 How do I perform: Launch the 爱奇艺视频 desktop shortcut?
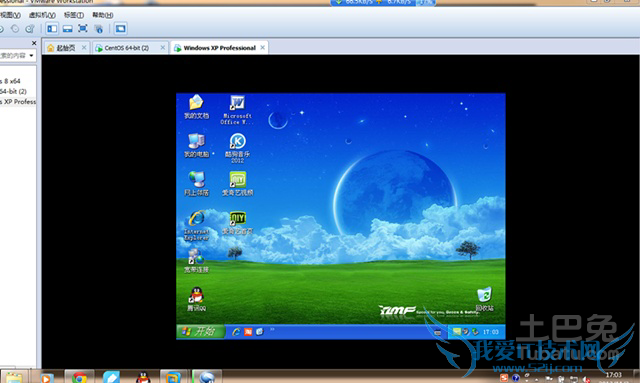tap(238, 184)
